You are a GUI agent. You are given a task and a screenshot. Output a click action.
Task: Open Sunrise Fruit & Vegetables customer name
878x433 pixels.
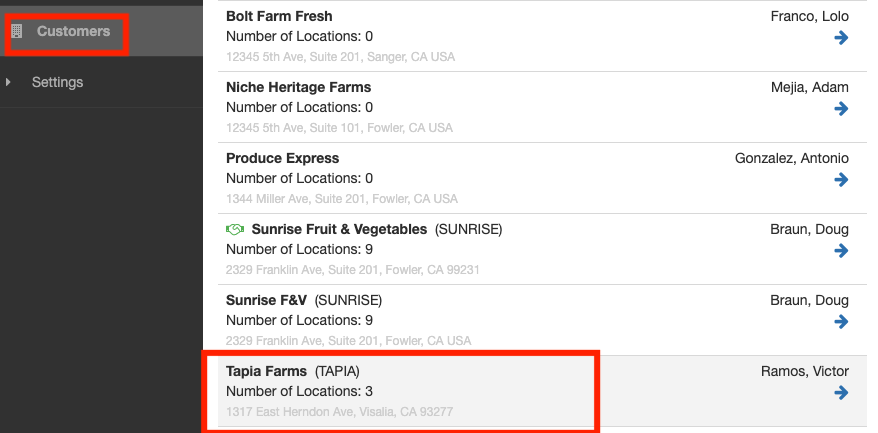pyautogui.click(x=339, y=229)
